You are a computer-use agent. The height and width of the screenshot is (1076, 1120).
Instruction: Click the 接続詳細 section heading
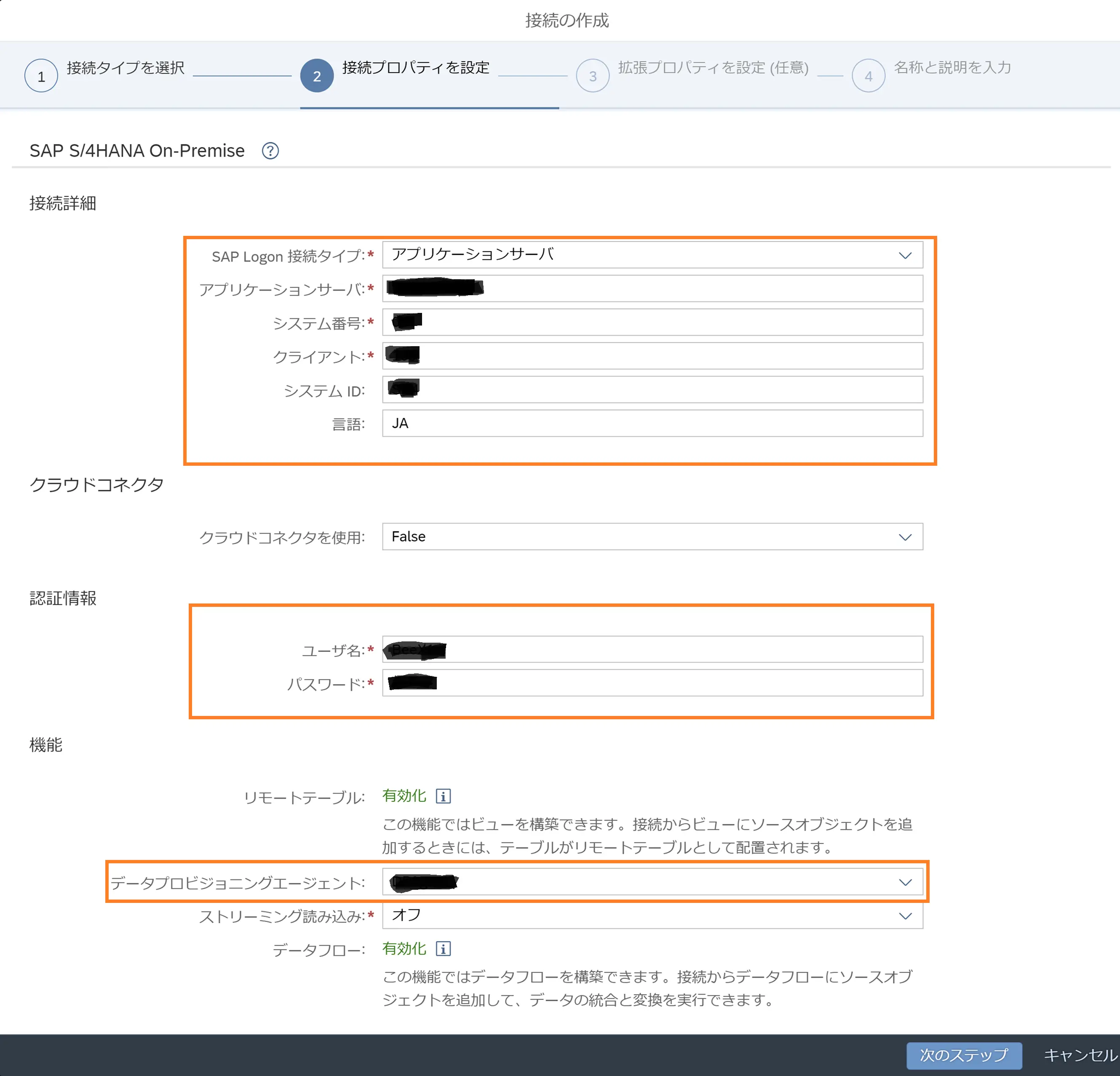63,203
